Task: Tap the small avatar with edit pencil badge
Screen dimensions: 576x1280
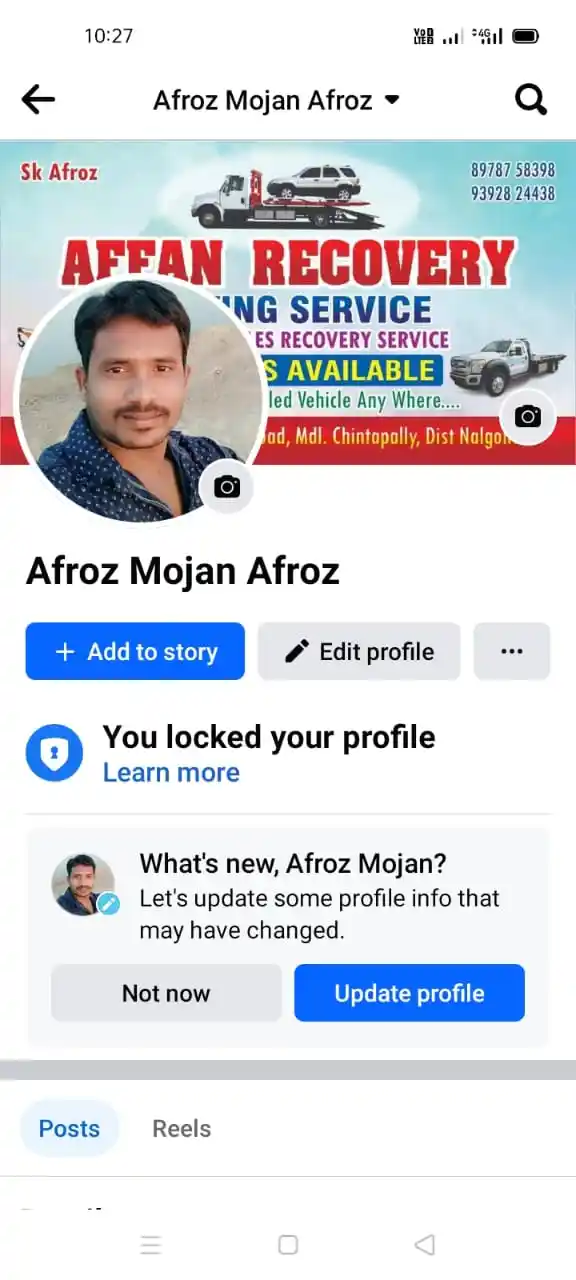Action: (x=85, y=885)
